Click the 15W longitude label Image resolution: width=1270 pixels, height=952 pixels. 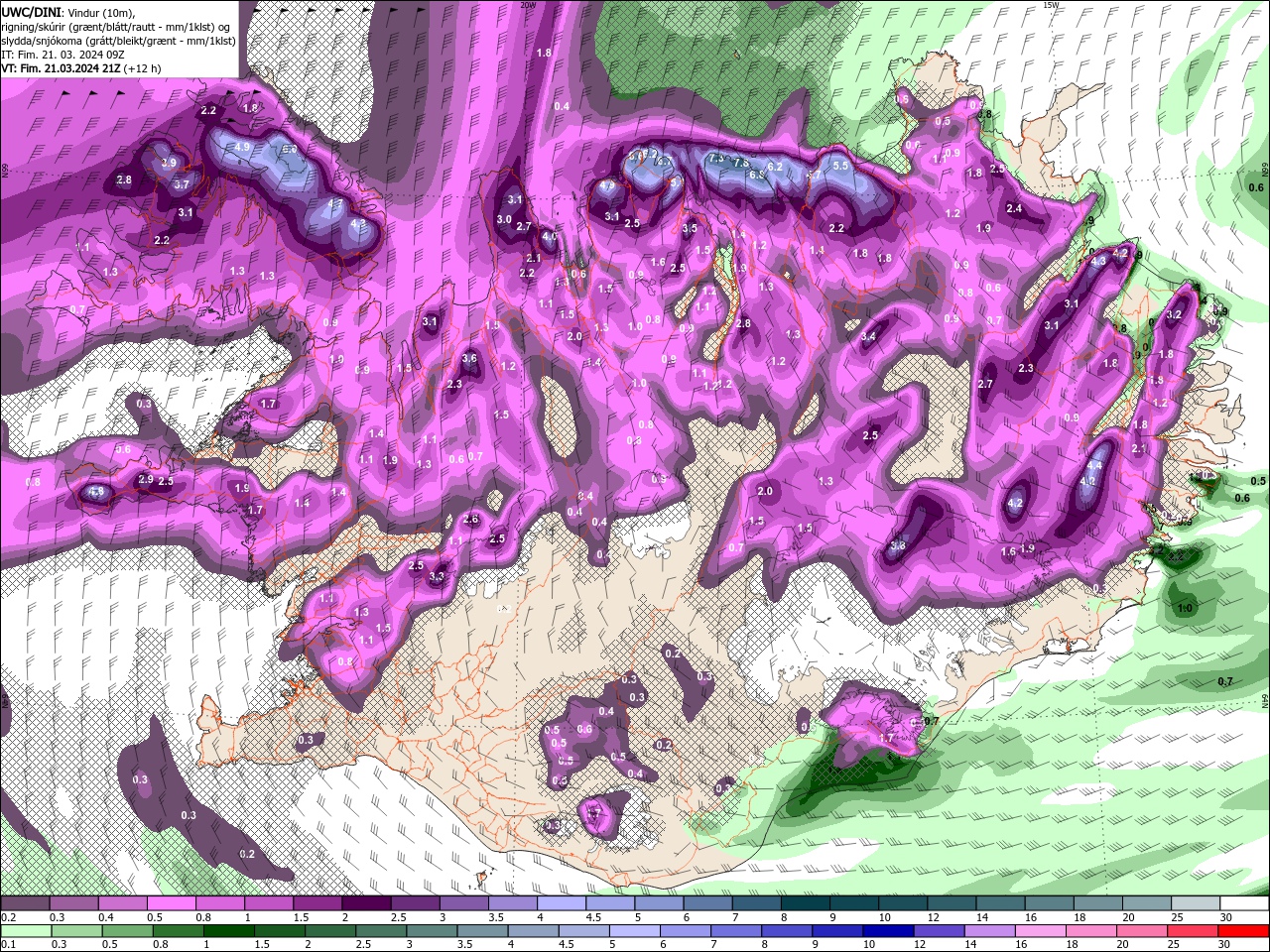click(x=1051, y=5)
